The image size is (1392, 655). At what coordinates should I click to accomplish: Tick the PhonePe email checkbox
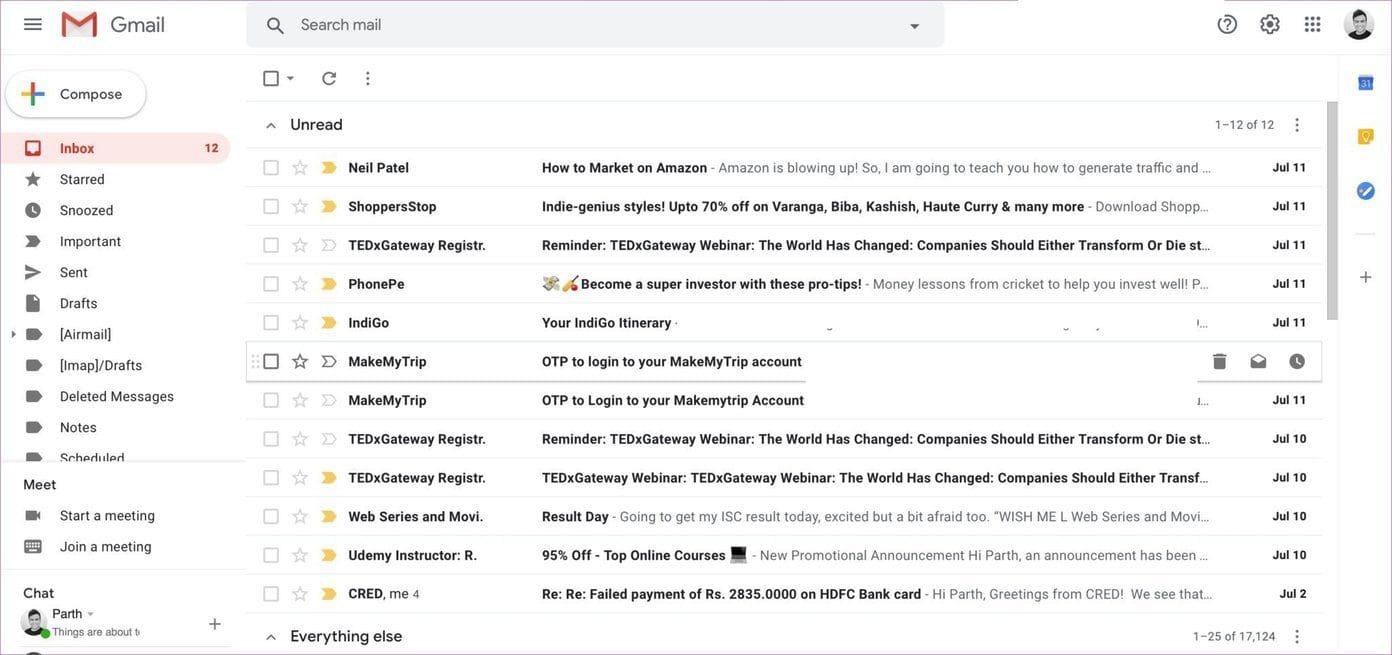tap(271, 284)
